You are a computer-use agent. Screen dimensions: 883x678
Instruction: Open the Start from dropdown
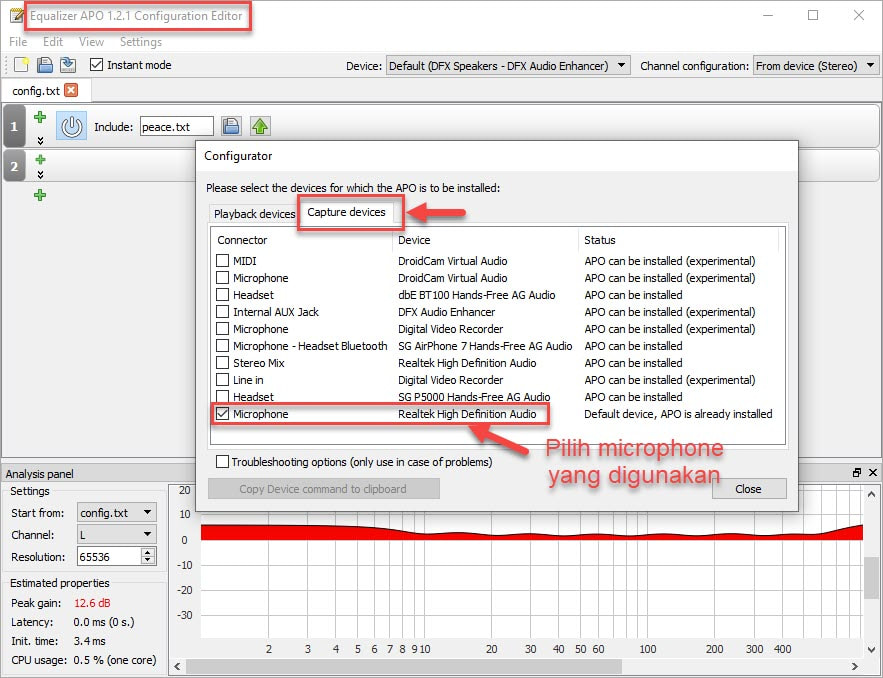tap(117, 512)
